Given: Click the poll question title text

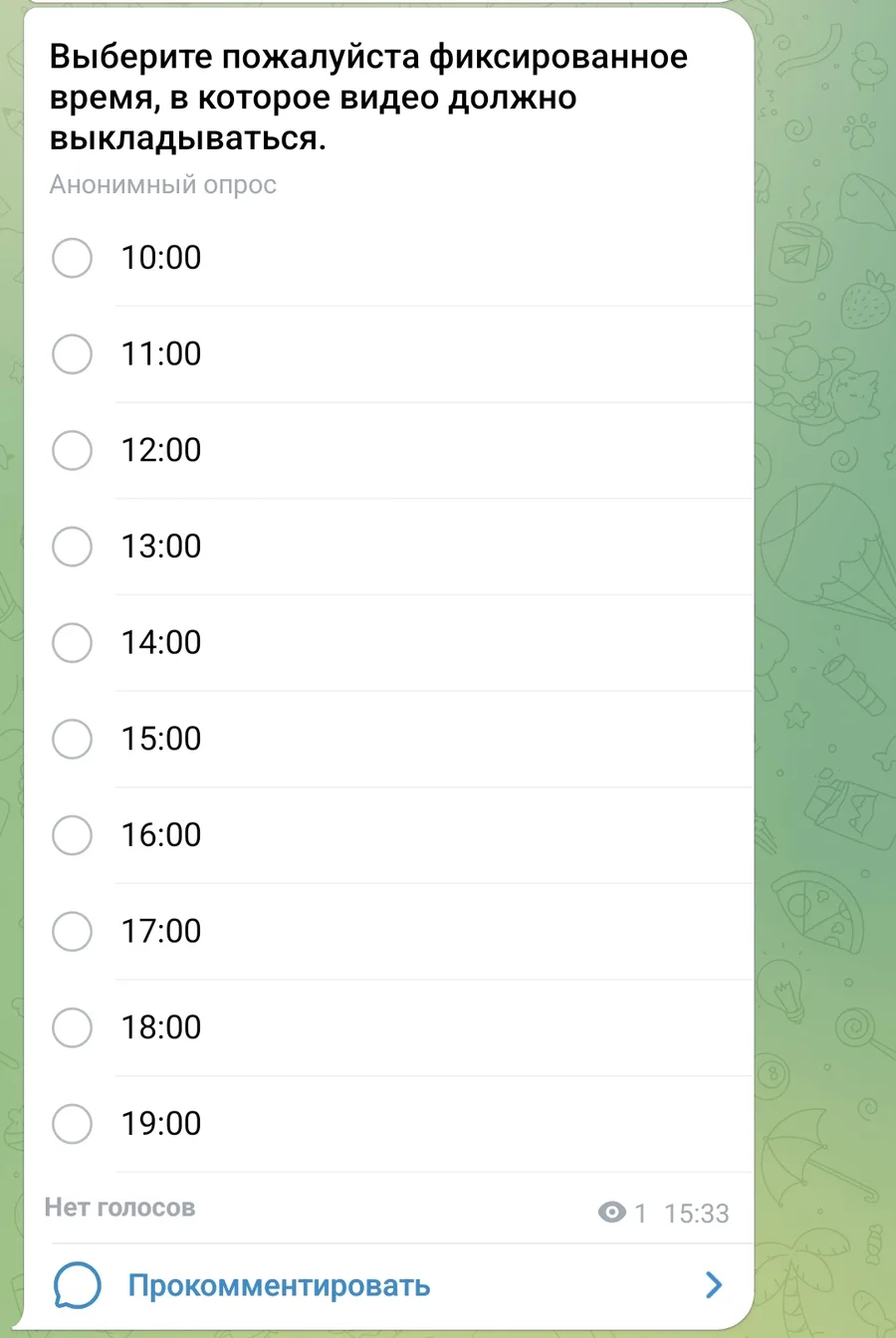Looking at the screenshot, I should click(x=368, y=98).
